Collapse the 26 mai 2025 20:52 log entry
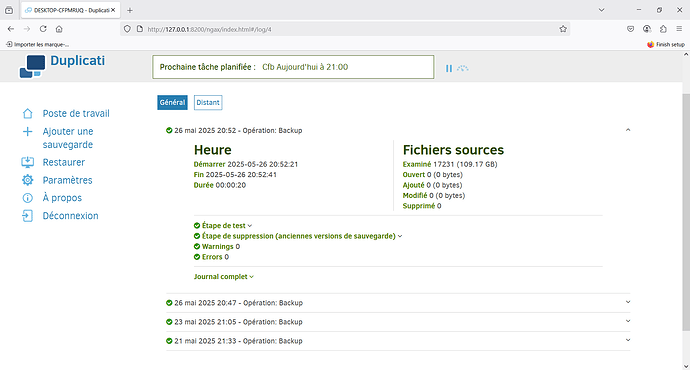The image size is (690, 370). click(x=628, y=130)
